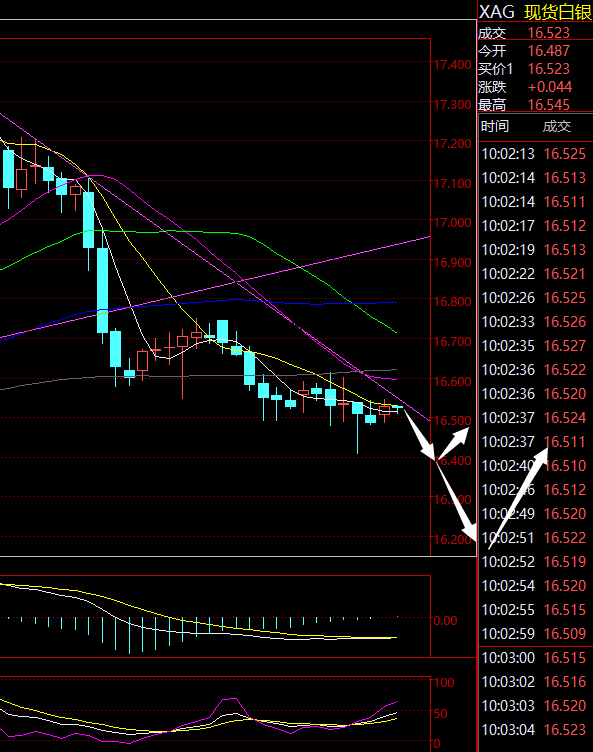Select the last red hollow candlestick

(x=385, y=410)
